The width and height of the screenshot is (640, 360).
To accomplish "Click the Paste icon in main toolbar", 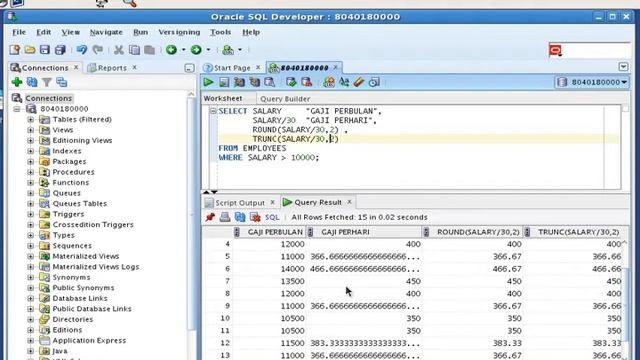I will pos(149,50).
